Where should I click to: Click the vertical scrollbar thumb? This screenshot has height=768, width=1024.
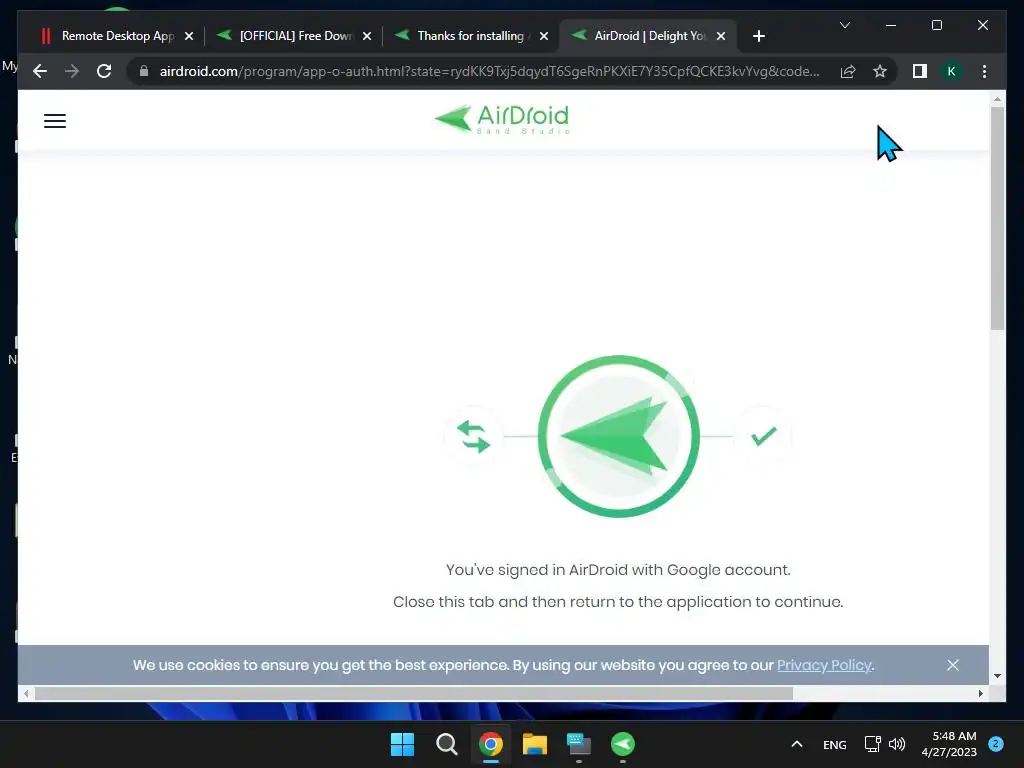click(x=997, y=217)
